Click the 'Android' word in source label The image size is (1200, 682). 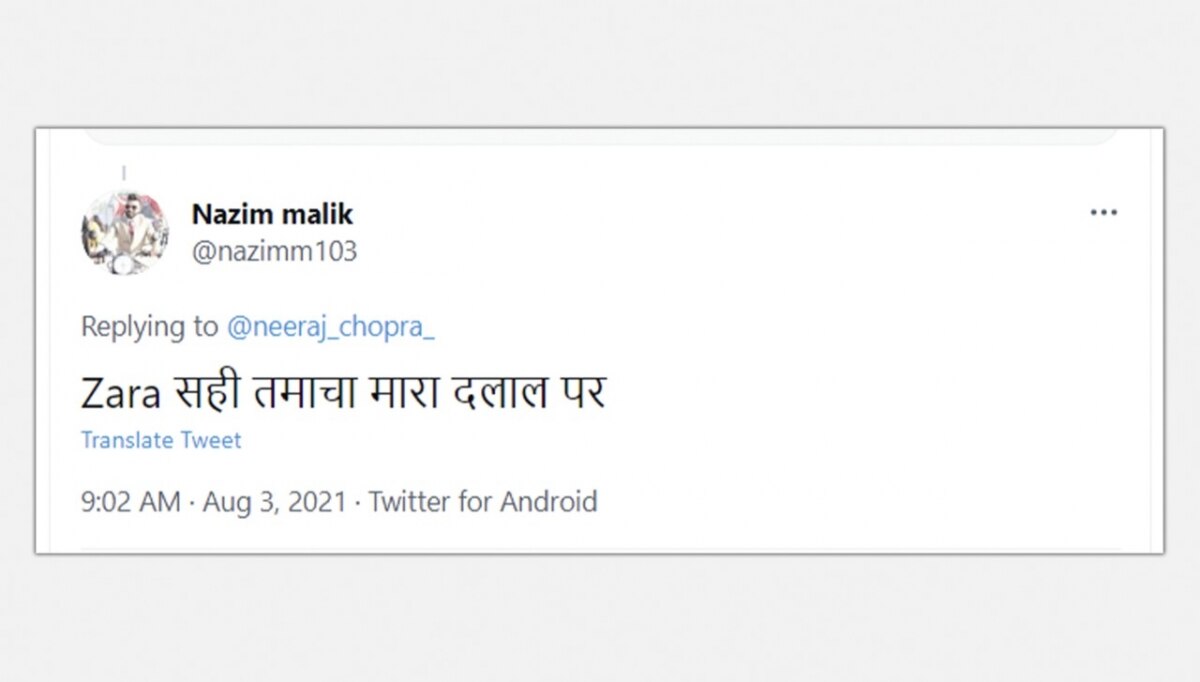tap(548, 501)
